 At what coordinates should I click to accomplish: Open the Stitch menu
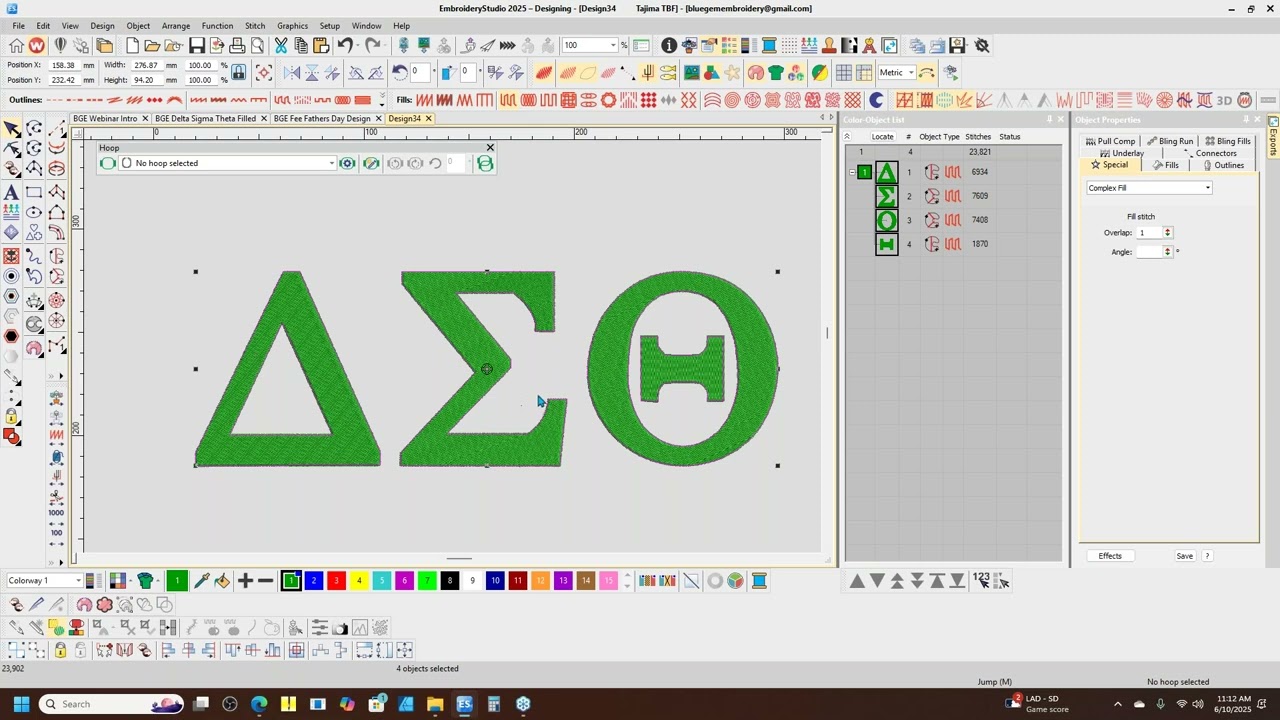click(x=255, y=26)
